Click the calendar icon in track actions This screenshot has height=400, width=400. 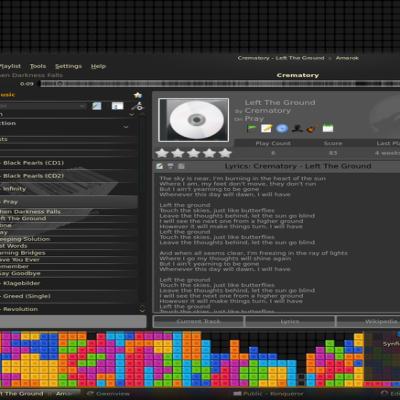click(328, 128)
